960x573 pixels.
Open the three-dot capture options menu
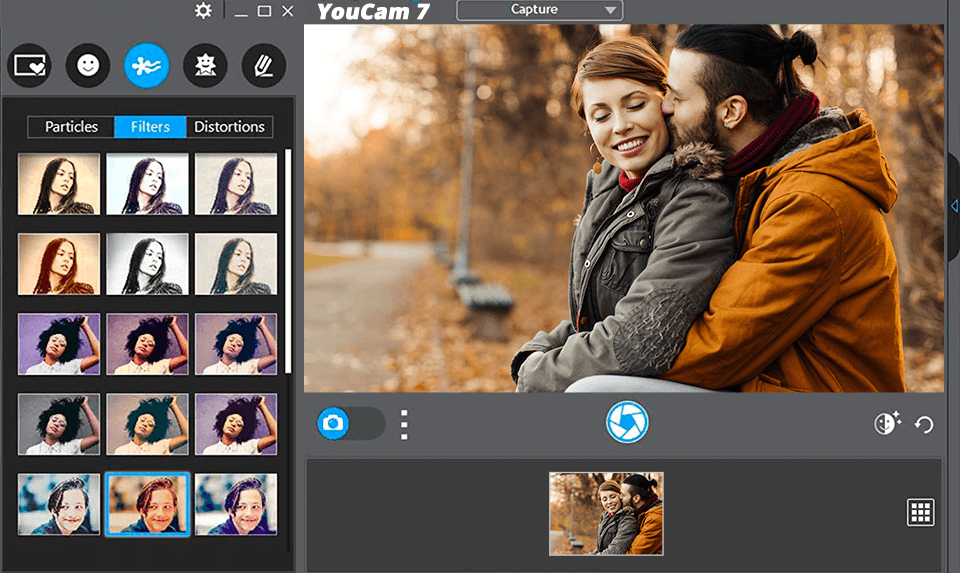click(x=404, y=425)
